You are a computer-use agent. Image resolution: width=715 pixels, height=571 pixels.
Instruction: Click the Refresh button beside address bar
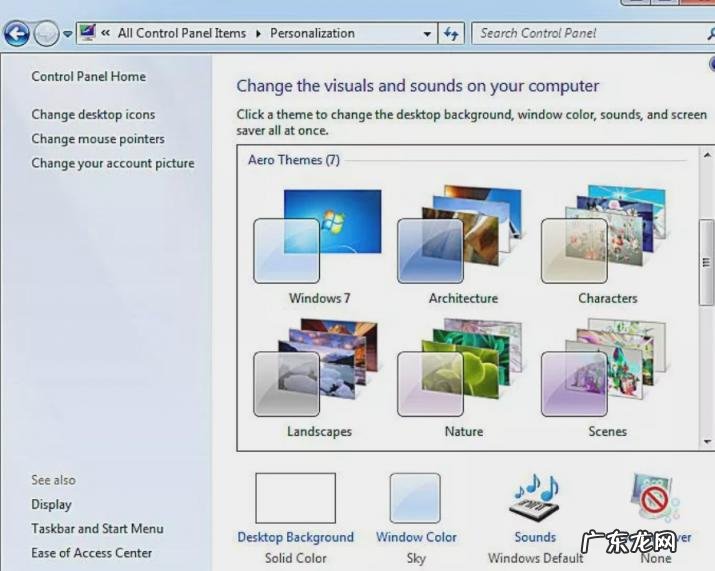click(451, 34)
